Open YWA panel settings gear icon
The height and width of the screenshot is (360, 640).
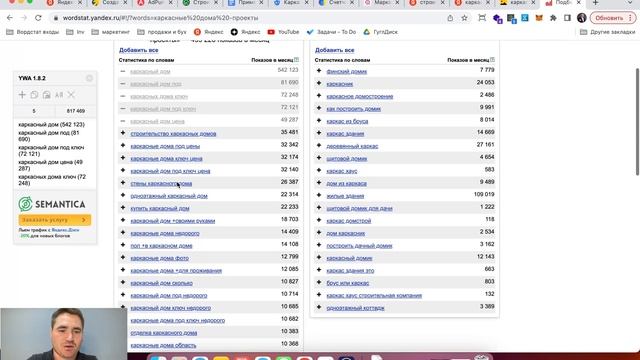(x=89, y=78)
